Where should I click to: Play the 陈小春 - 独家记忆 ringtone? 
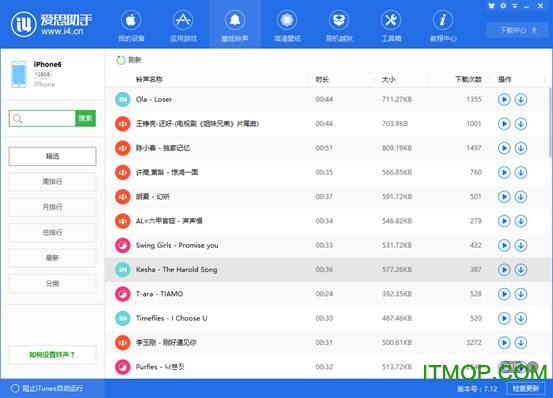[504, 148]
